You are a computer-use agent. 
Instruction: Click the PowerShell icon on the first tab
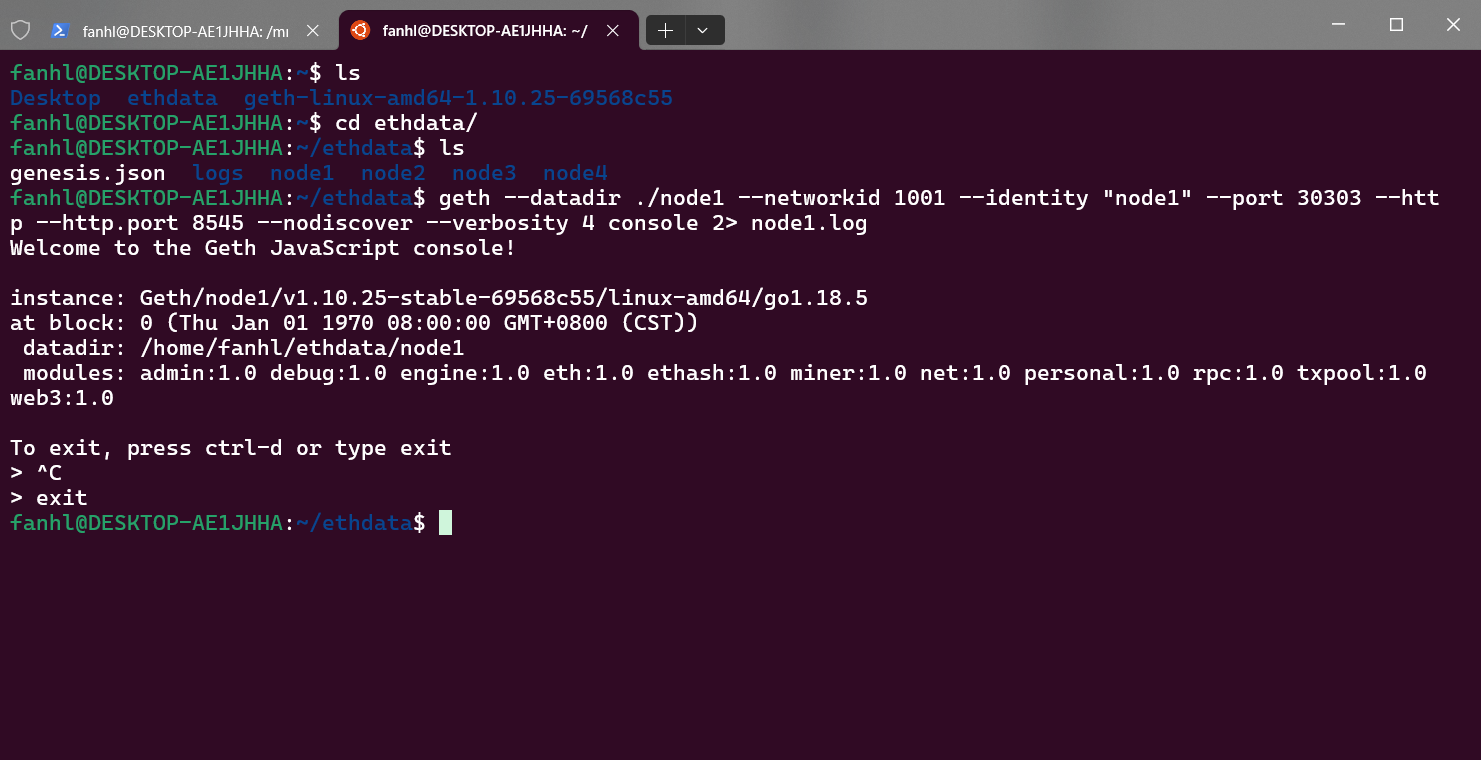(60, 31)
